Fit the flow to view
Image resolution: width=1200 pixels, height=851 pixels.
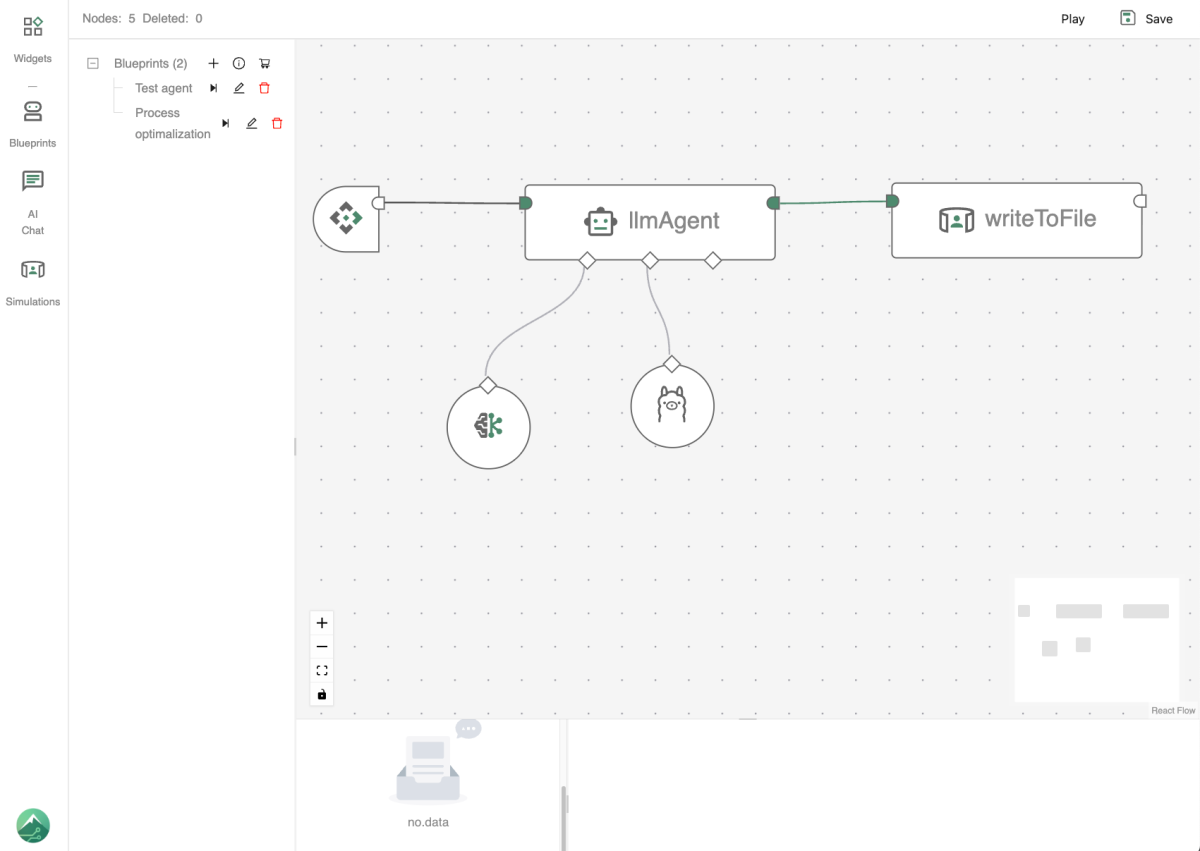(x=322, y=670)
